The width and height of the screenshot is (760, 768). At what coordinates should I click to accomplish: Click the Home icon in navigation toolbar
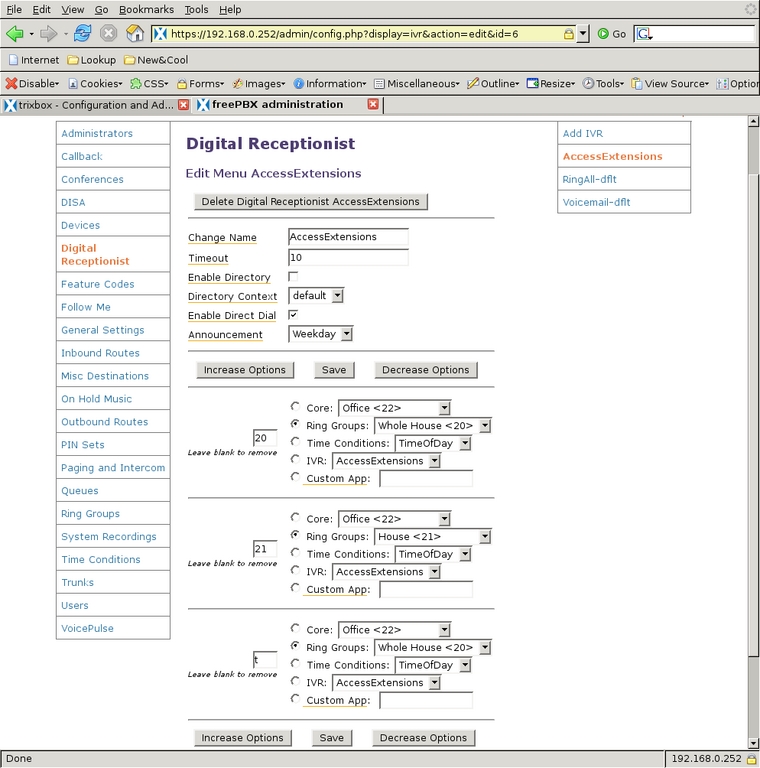click(135, 33)
